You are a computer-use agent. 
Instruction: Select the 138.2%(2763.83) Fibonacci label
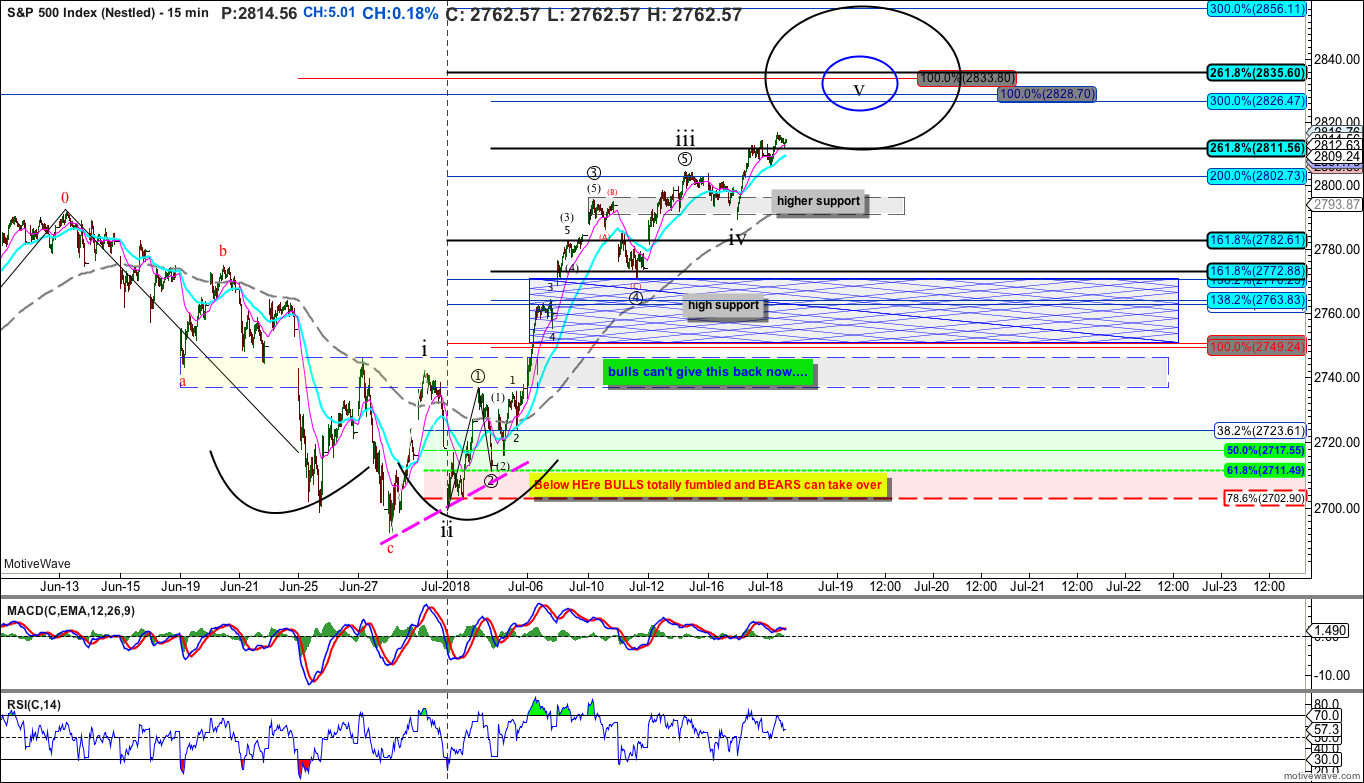tap(1257, 300)
